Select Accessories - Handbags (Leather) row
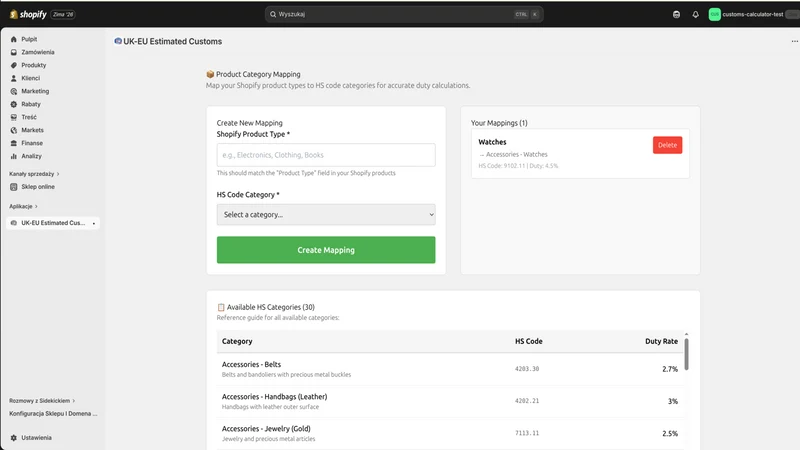This screenshot has width=800, height=450. pos(450,401)
